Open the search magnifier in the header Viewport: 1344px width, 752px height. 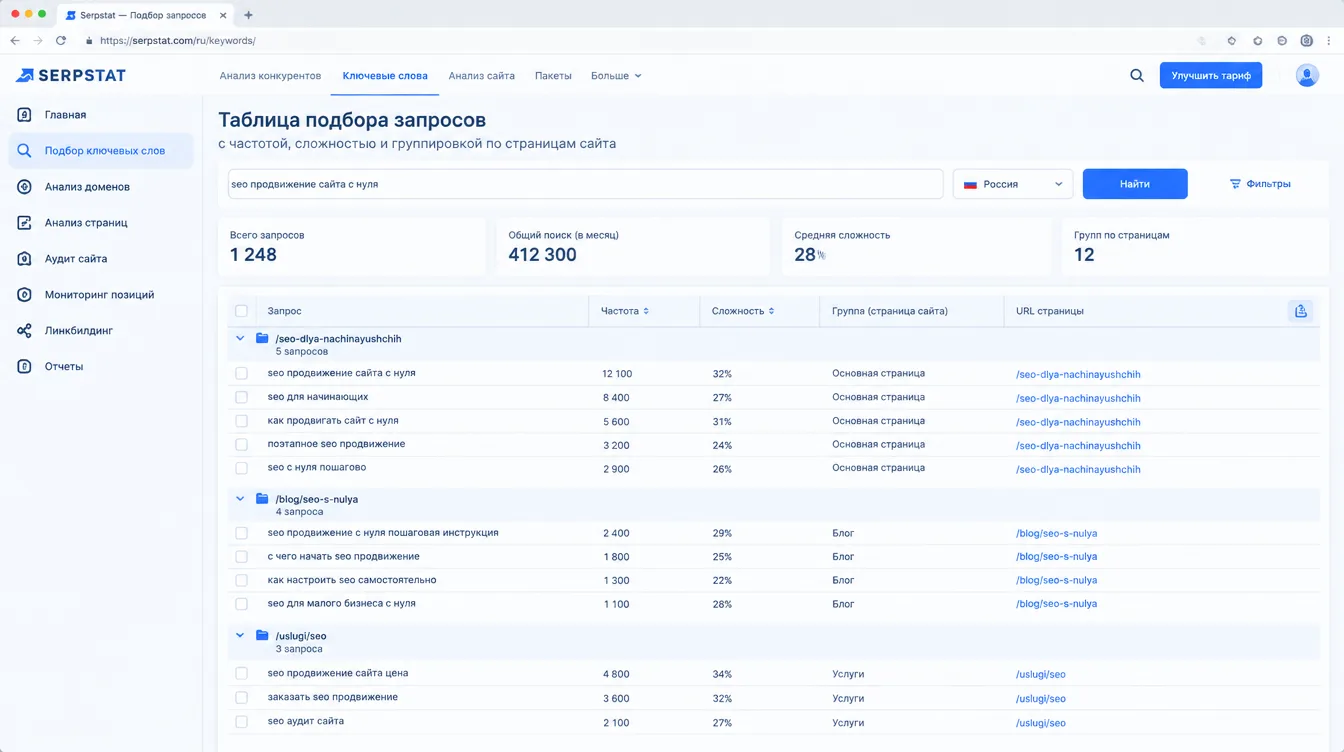click(1137, 75)
